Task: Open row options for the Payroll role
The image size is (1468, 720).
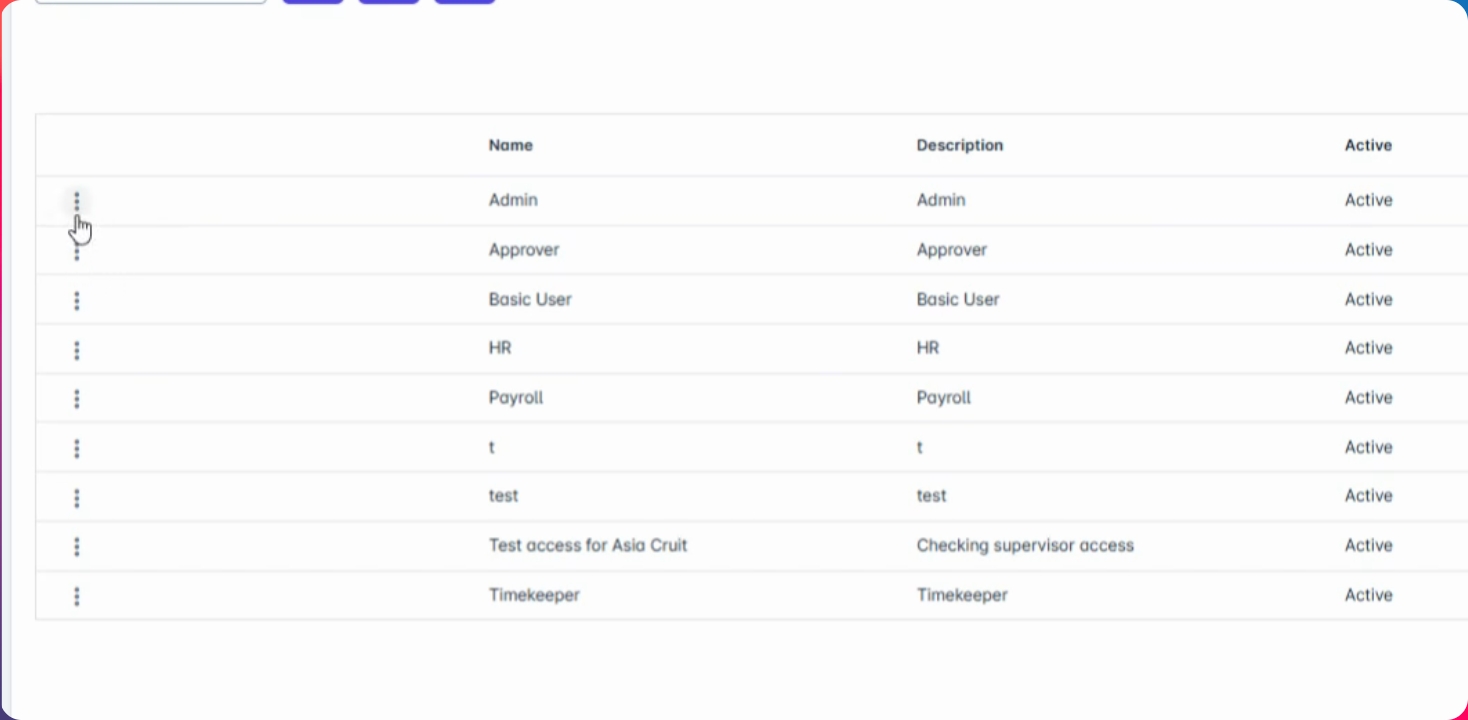Action: pos(77,399)
